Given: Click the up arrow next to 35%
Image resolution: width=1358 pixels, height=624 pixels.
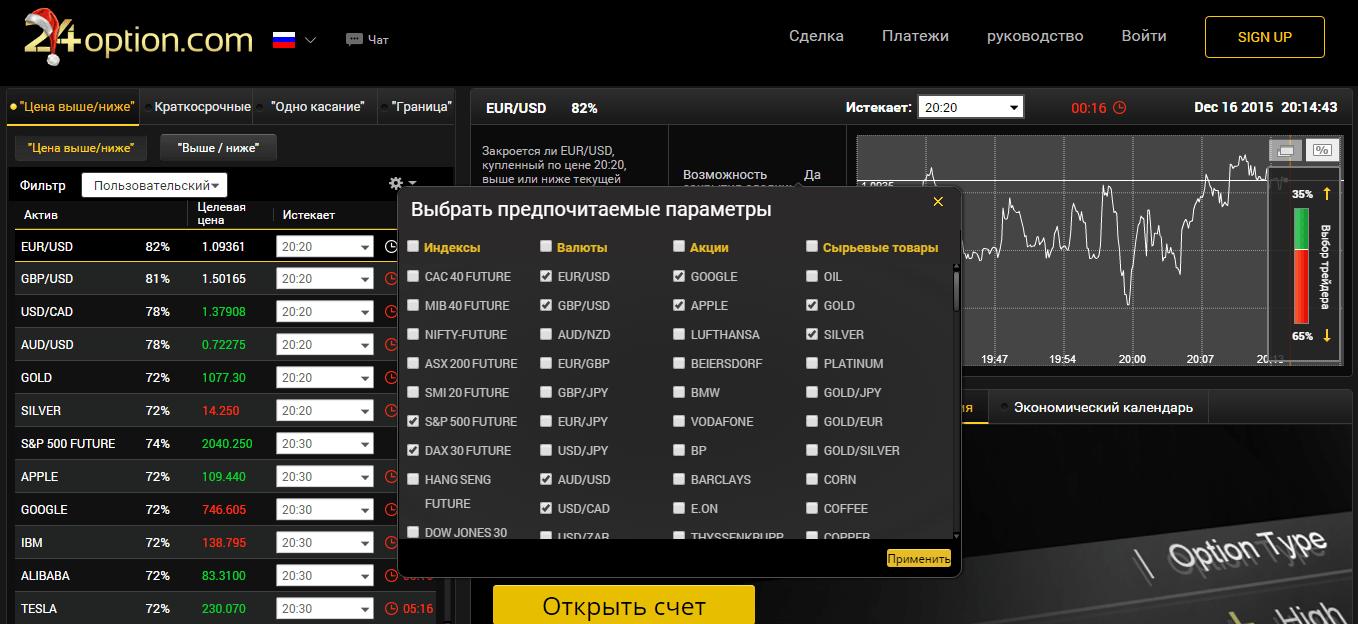Looking at the screenshot, I should (1327, 193).
